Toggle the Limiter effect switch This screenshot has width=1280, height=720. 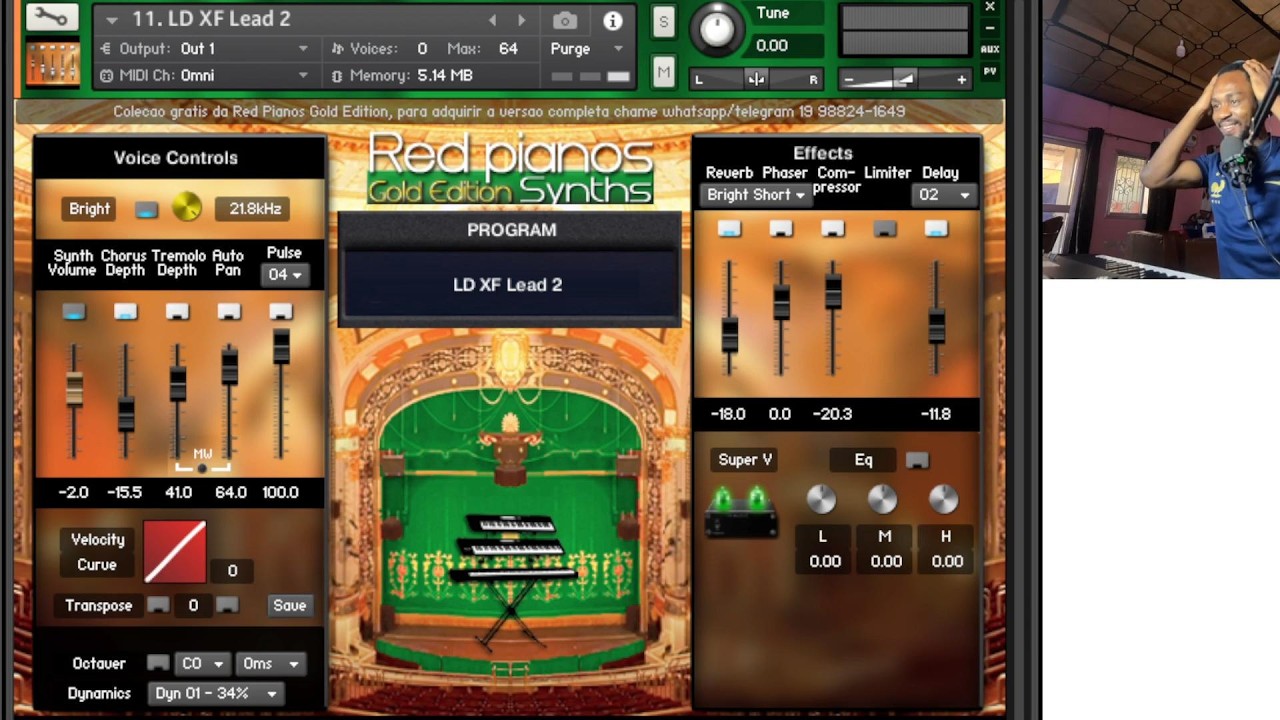pyautogui.click(x=885, y=230)
